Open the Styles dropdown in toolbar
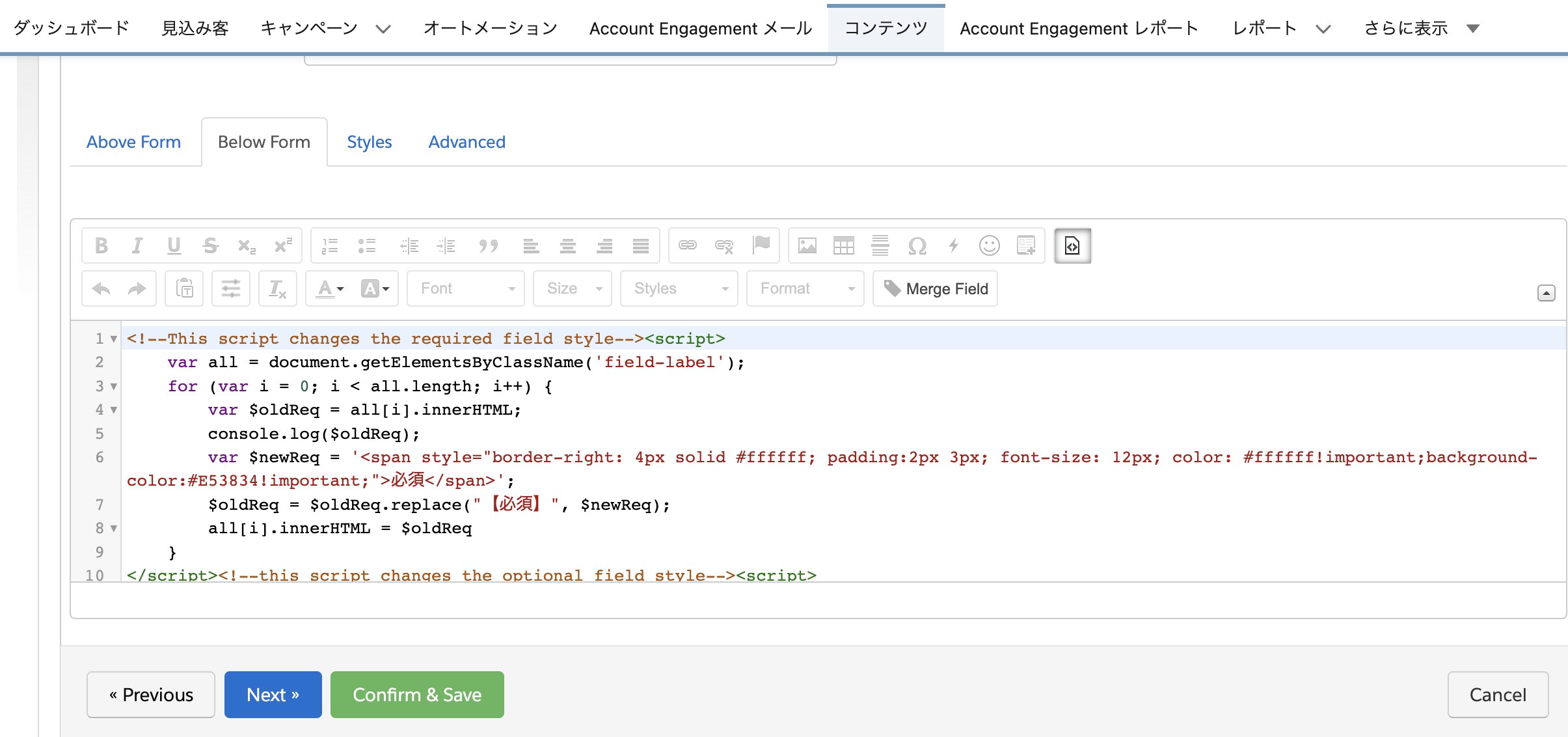 click(x=679, y=288)
